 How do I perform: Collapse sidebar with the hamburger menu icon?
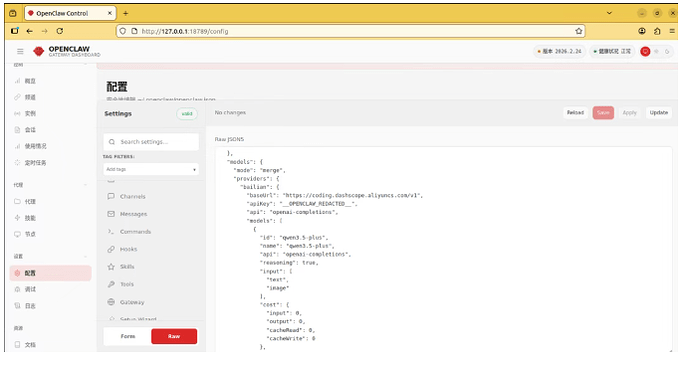coord(20,52)
